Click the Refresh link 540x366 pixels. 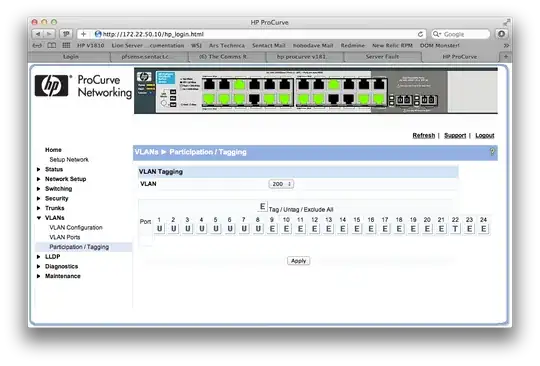[424, 135]
